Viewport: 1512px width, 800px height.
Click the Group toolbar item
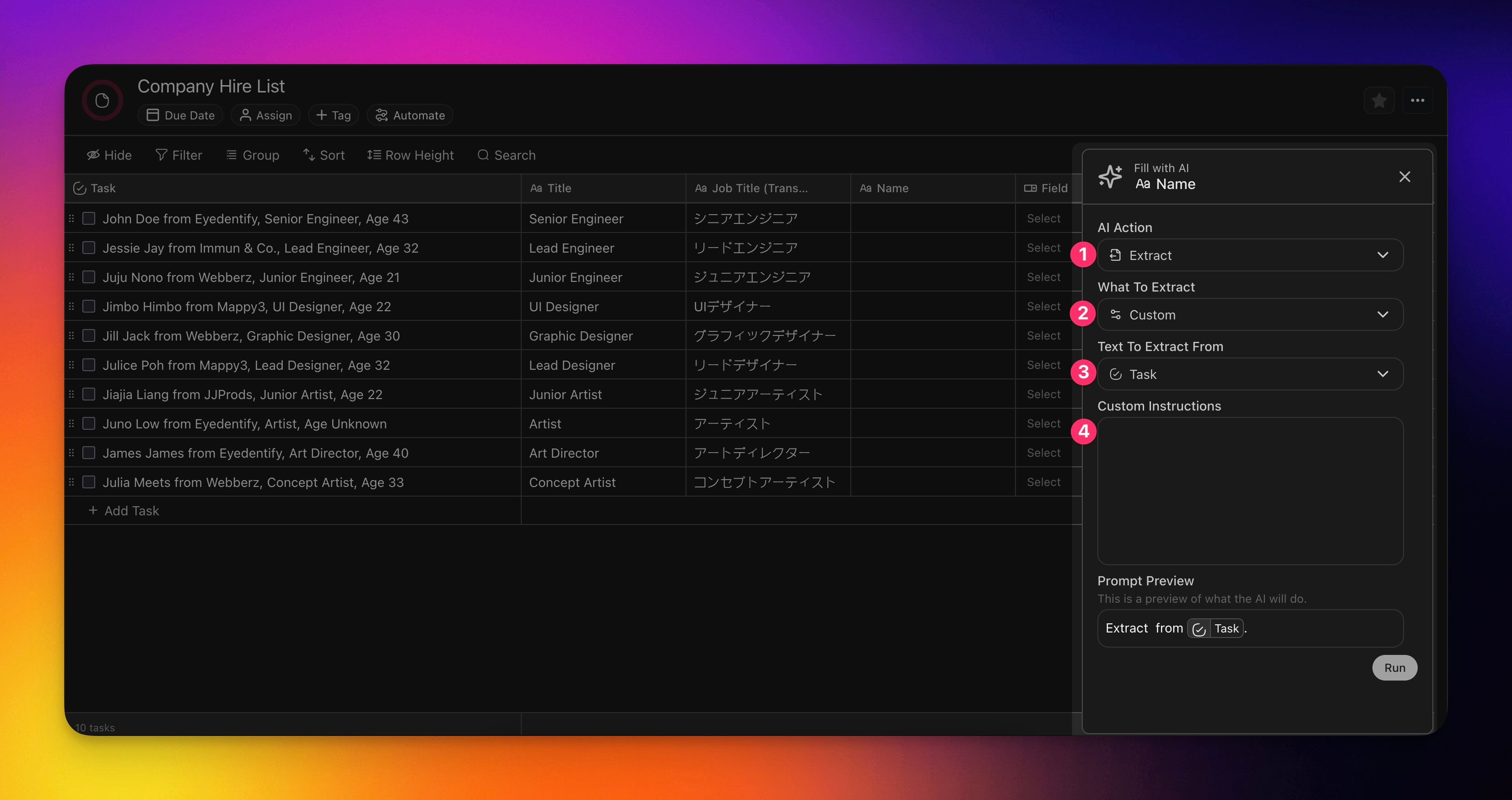click(x=253, y=155)
